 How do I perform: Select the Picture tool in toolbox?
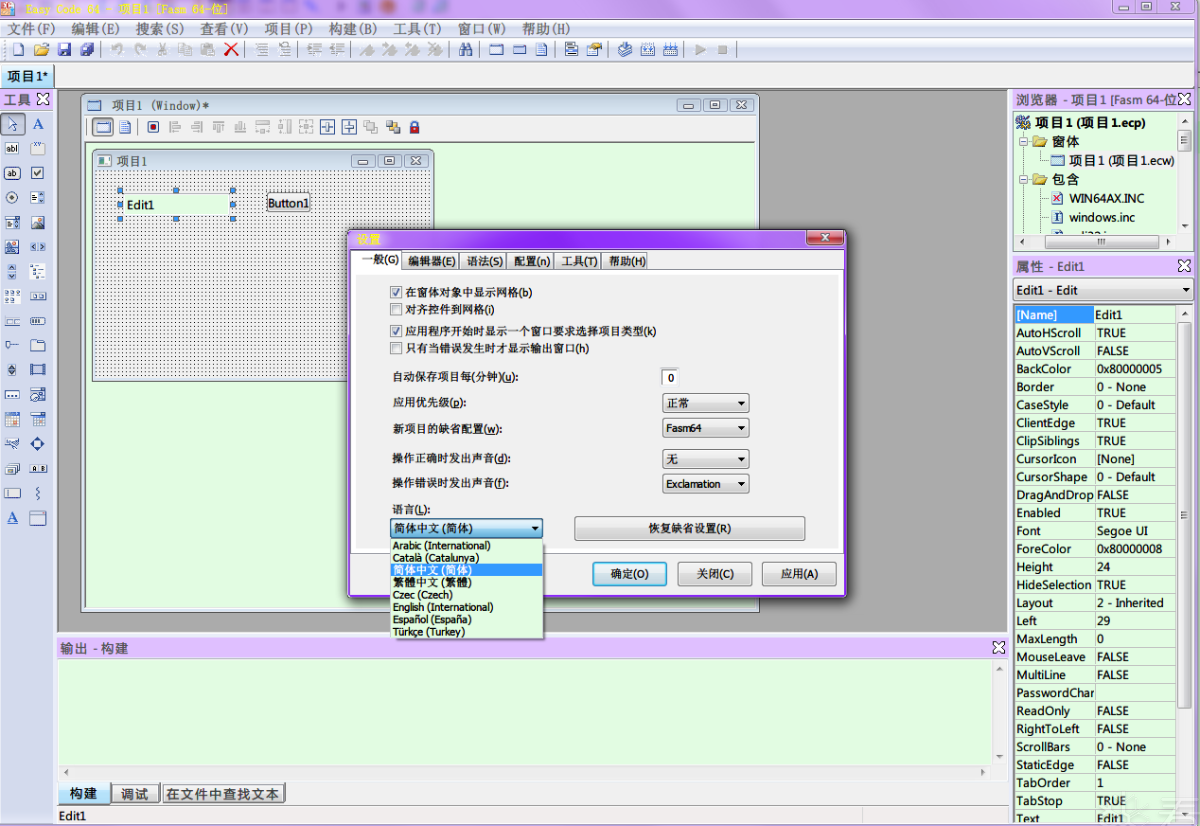click(x=38, y=223)
